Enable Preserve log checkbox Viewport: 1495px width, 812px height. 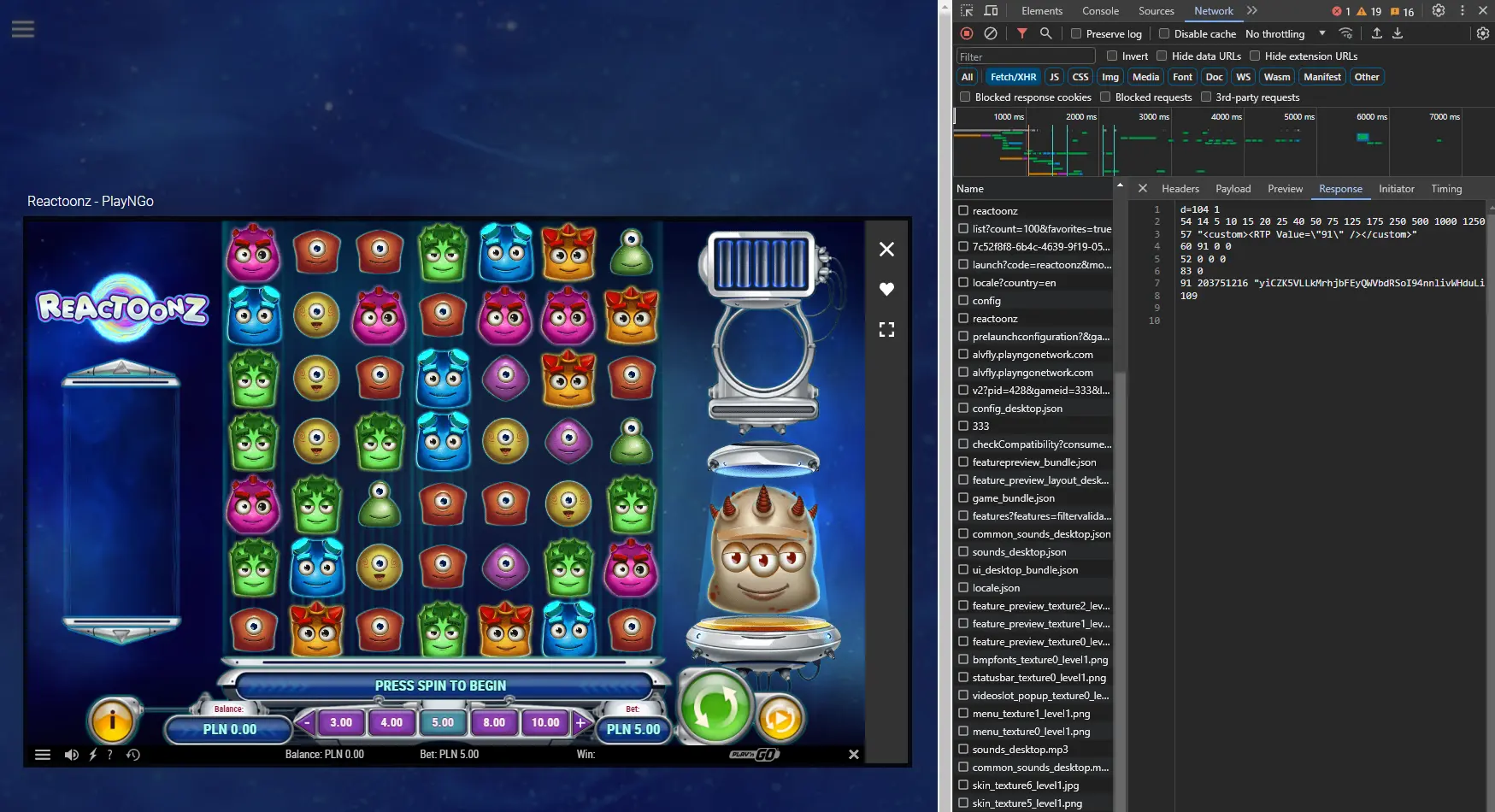[x=1076, y=34]
